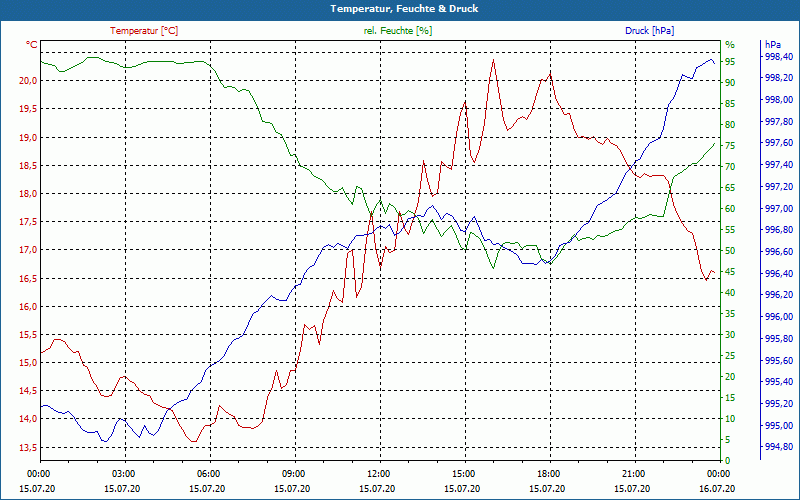Click pressure axis value 995,60
This screenshot has height=500, width=800.
pyautogui.click(x=779, y=361)
